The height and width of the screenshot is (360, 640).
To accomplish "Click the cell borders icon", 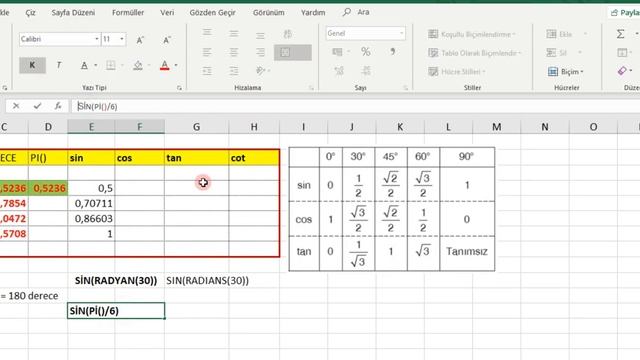I will 111,65.
